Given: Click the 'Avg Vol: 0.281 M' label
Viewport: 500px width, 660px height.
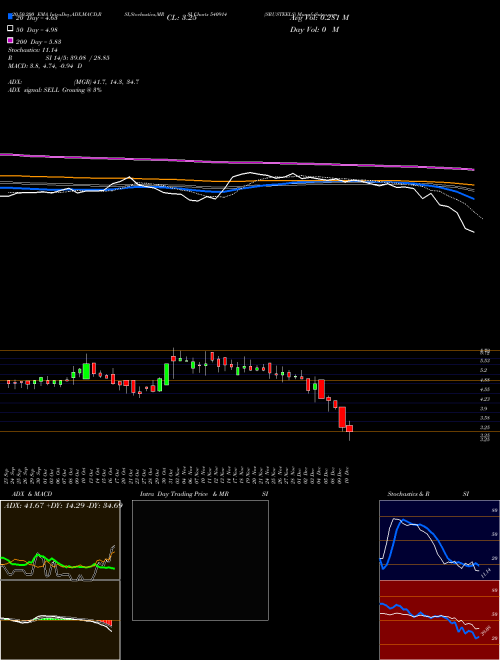Looking at the screenshot, I should click(319, 18).
